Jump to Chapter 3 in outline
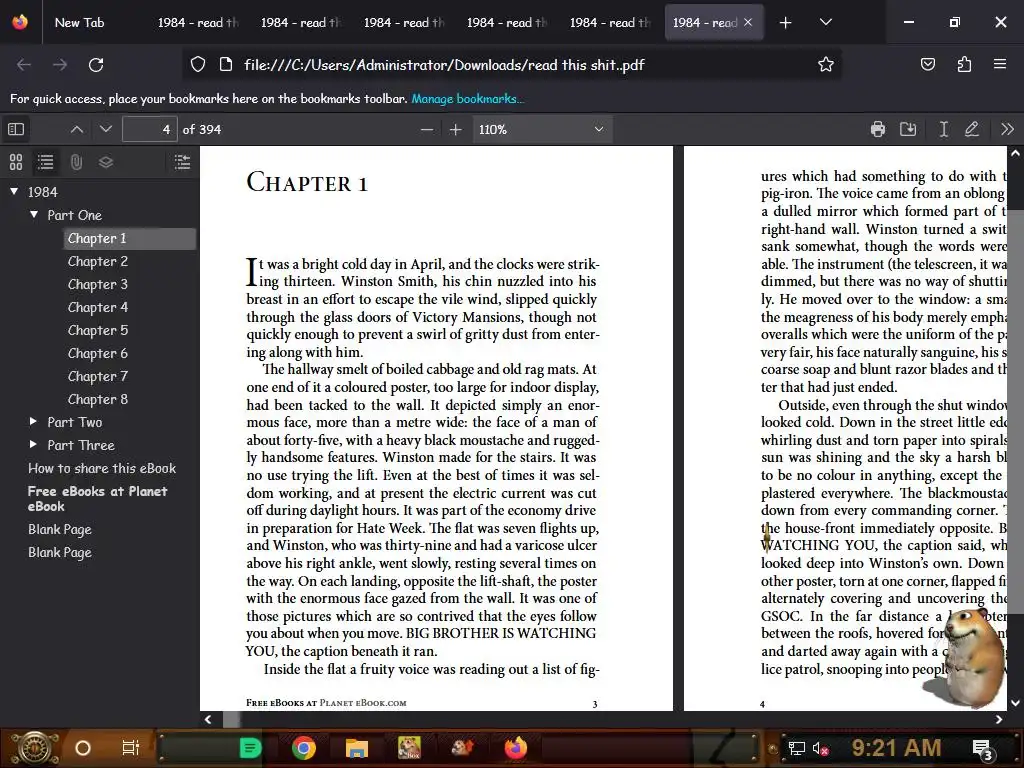Image resolution: width=1024 pixels, height=768 pixels. (98, 284)
